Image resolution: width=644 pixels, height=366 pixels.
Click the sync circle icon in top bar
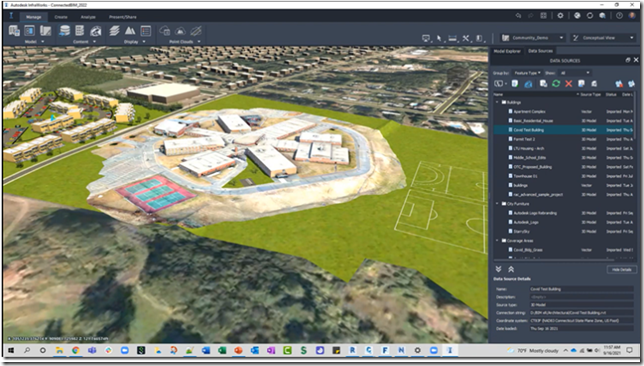(590, 16)
